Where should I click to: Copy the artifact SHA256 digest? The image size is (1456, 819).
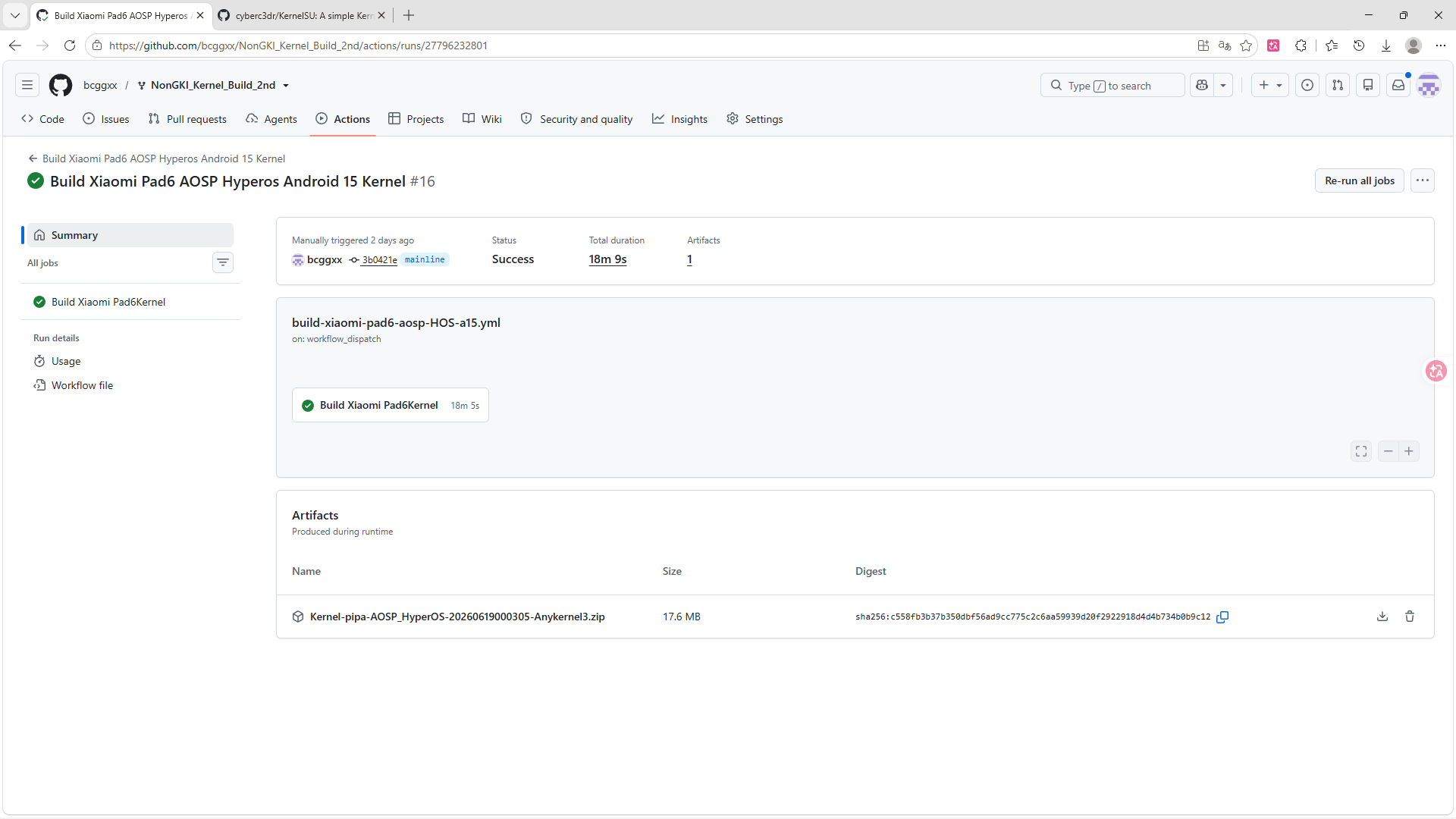pos(1222,617)
